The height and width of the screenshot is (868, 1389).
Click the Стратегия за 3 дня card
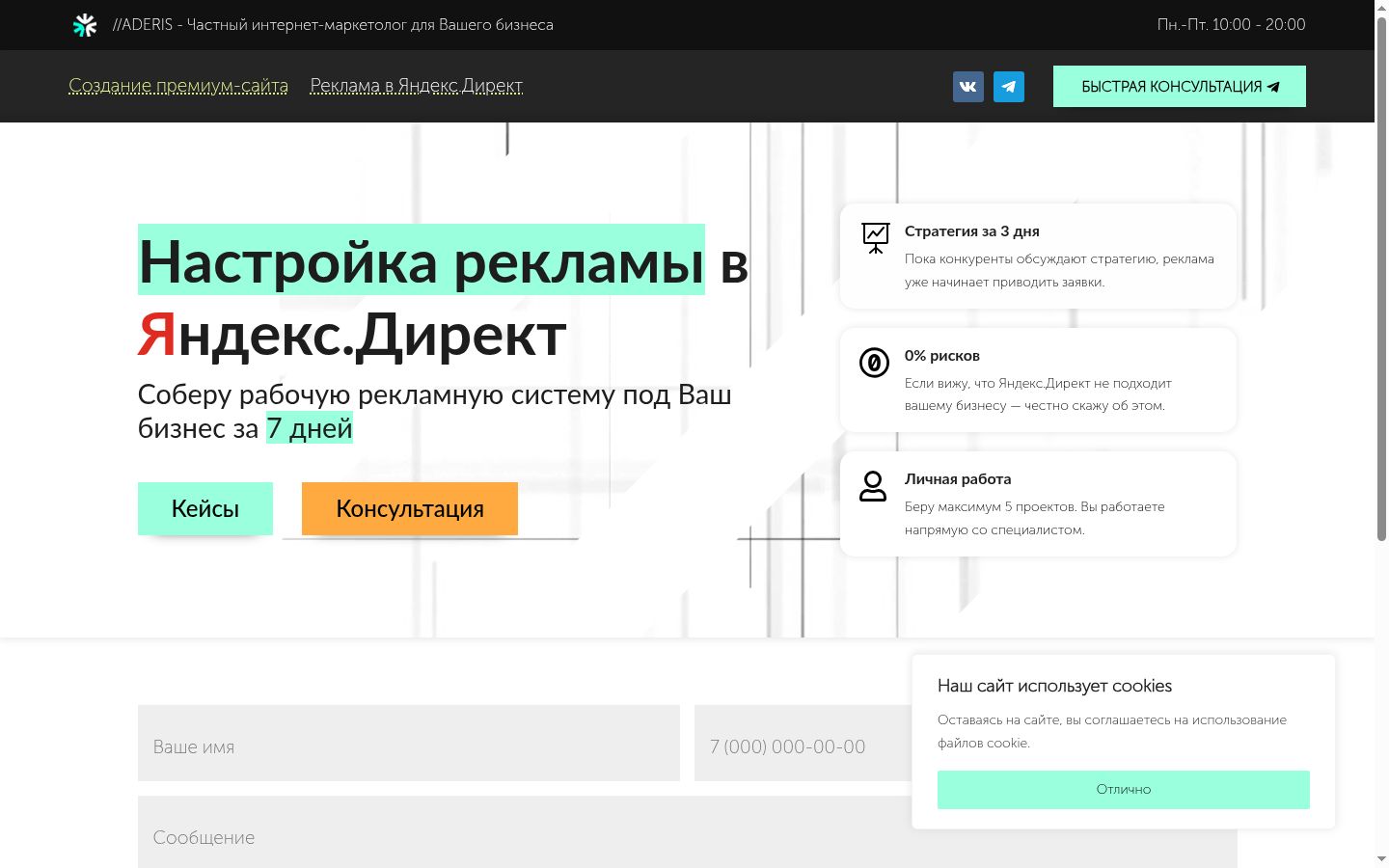coord(1038,256)
